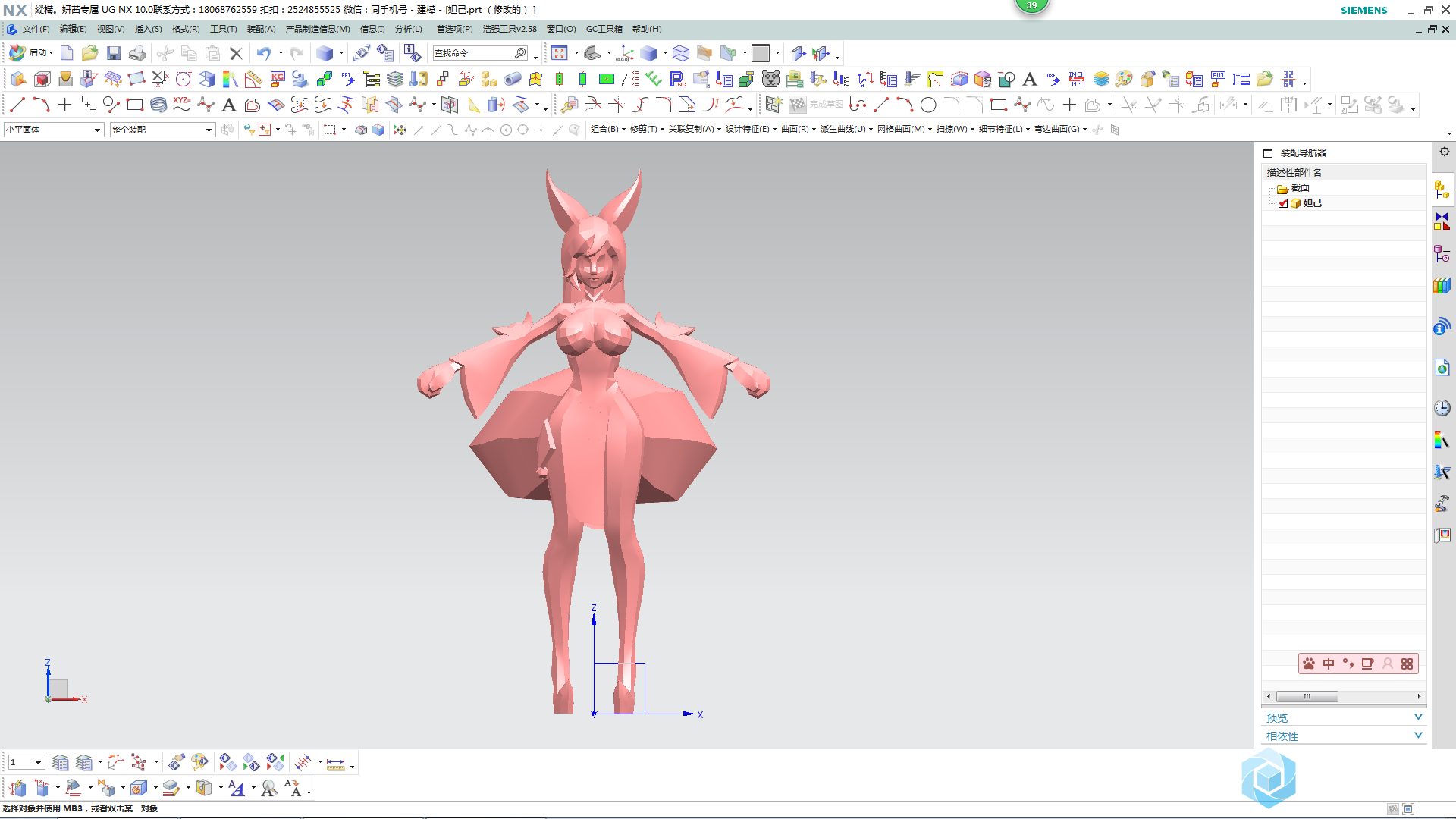The width and height of the screenshot is (1456, 819).
Task: Open the 细节特征(L) toolbar menu
Action: coord(1004,130)
